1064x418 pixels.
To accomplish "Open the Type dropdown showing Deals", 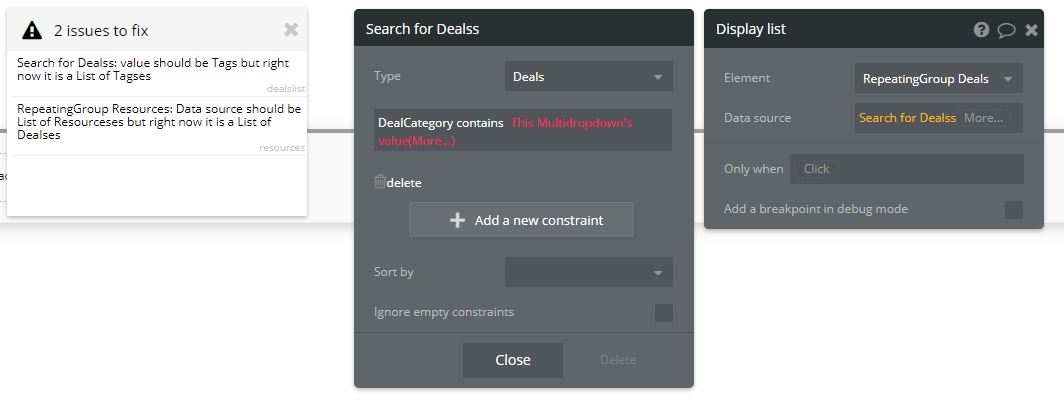I will click(x=588, y=76).
